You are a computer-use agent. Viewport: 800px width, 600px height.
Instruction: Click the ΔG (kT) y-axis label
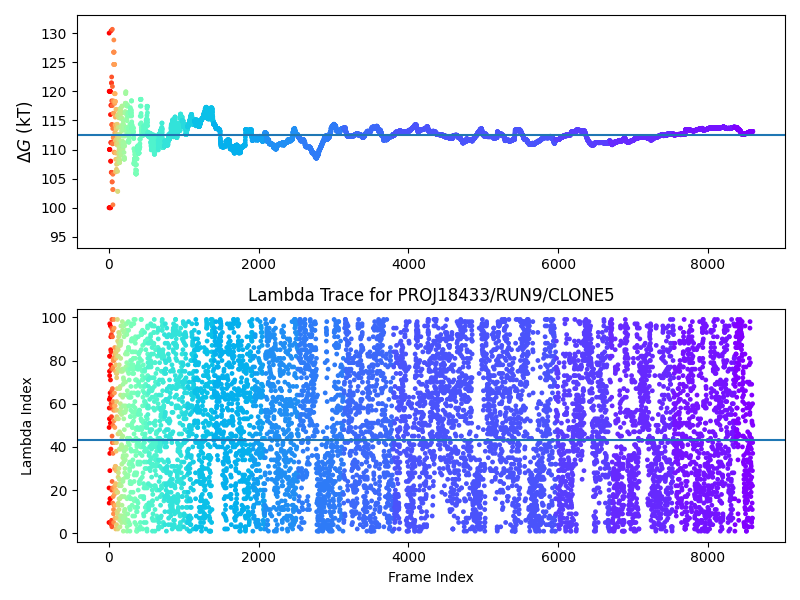pos(25,131)
